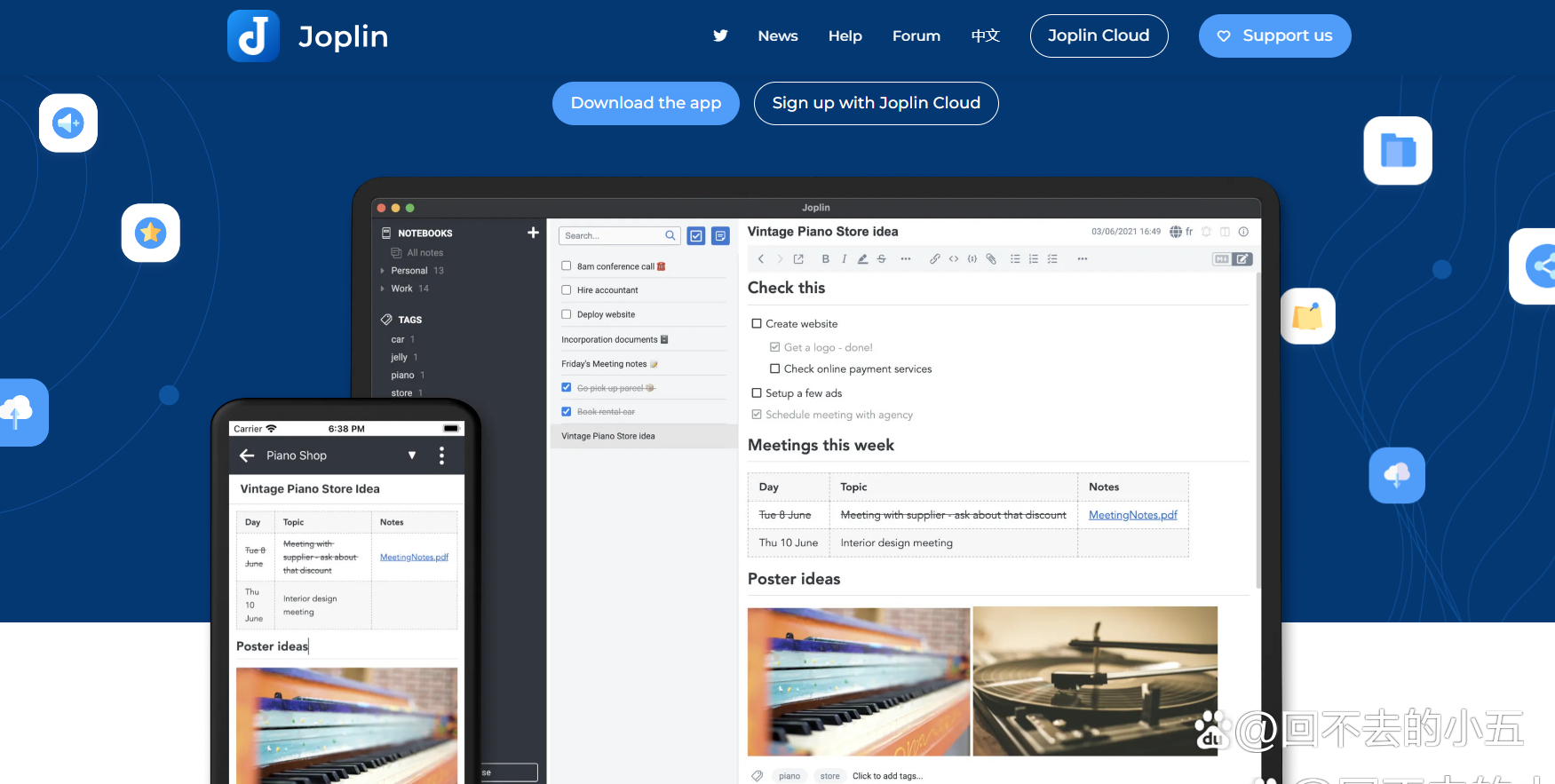Check the '8am conference call' to-do box

[567, 265]
